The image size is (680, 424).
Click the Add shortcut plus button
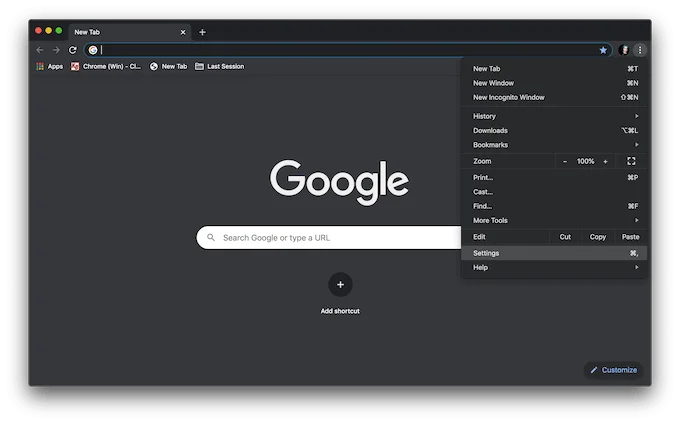tap(340, 284)
